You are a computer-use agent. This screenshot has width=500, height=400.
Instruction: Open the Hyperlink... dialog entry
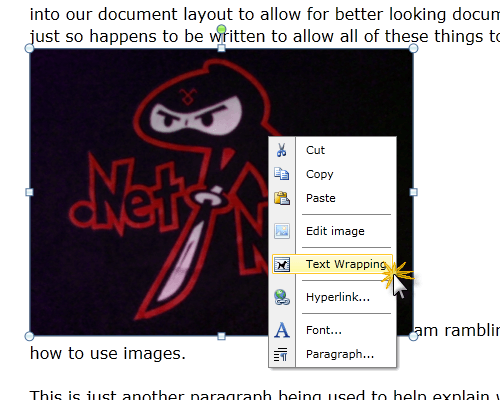tap(333, 297)
